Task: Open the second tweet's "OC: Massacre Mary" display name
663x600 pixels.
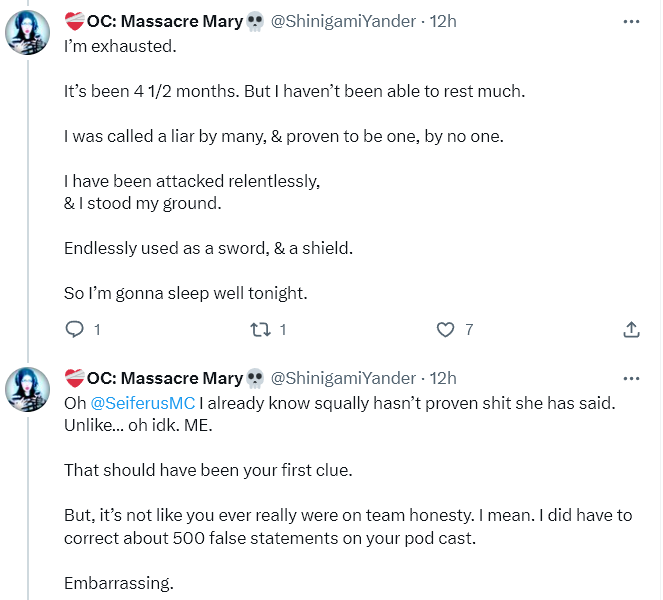Action: pyautogui.click(x=164, y=378)
